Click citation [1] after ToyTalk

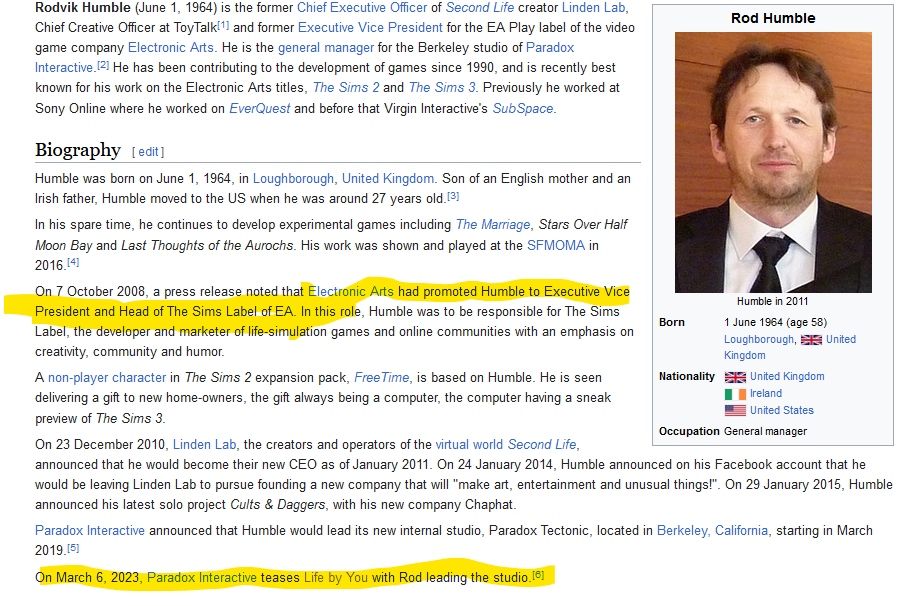point(224,25)
